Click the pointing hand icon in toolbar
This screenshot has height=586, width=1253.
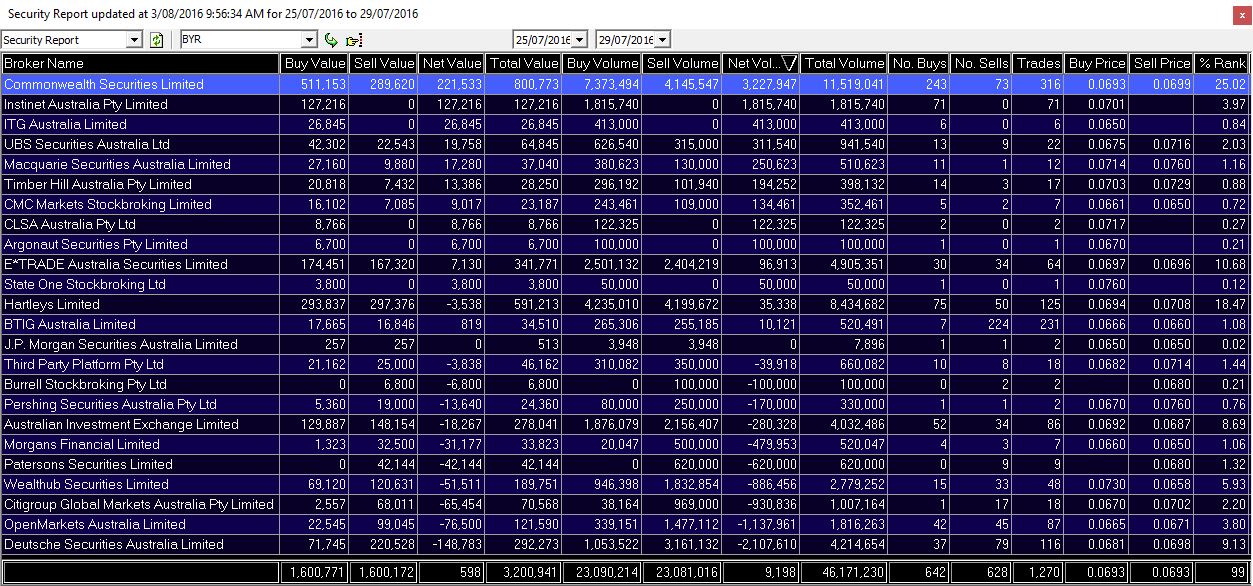coord(353,40)
